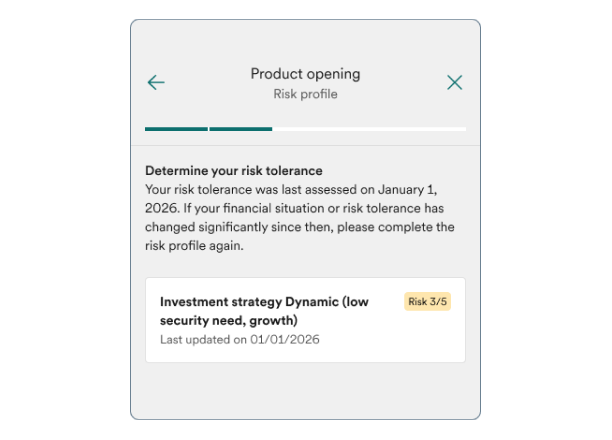Click the phrase 'changed significantly since then'

click(239, 227)
